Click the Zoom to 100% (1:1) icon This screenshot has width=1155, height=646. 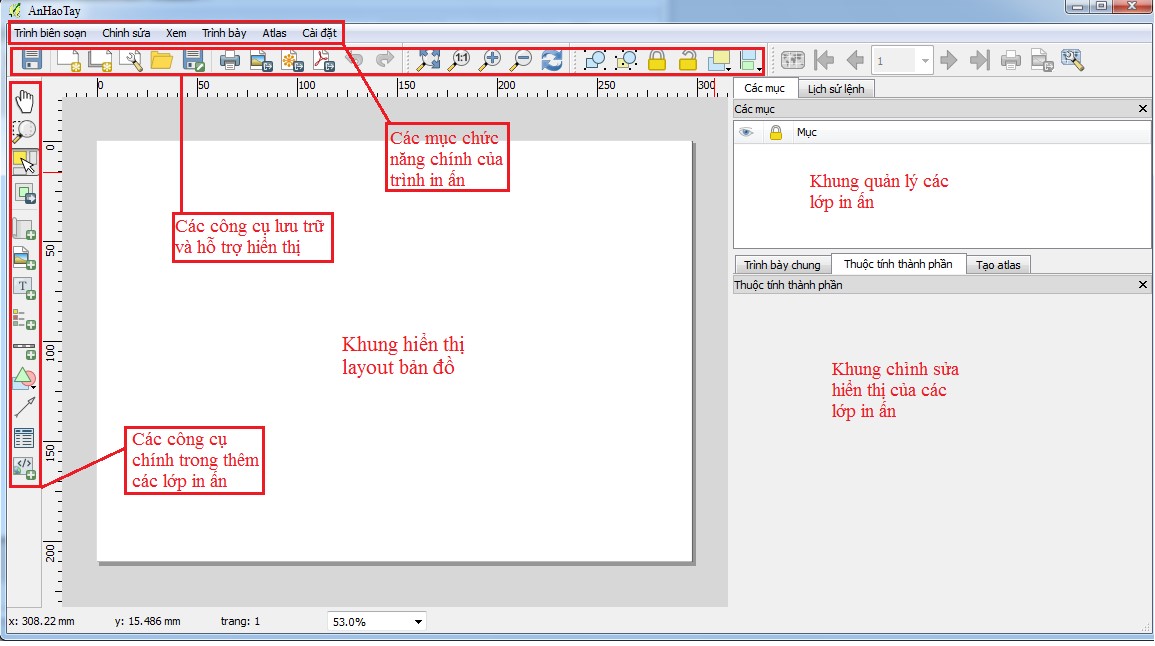459,60
